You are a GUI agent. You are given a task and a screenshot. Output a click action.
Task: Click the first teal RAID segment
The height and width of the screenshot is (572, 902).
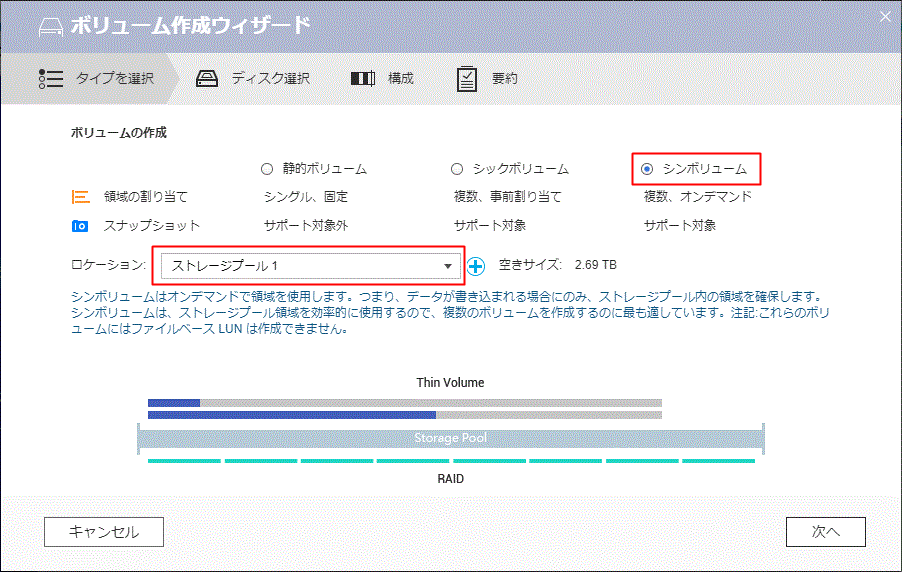point(184,461)
